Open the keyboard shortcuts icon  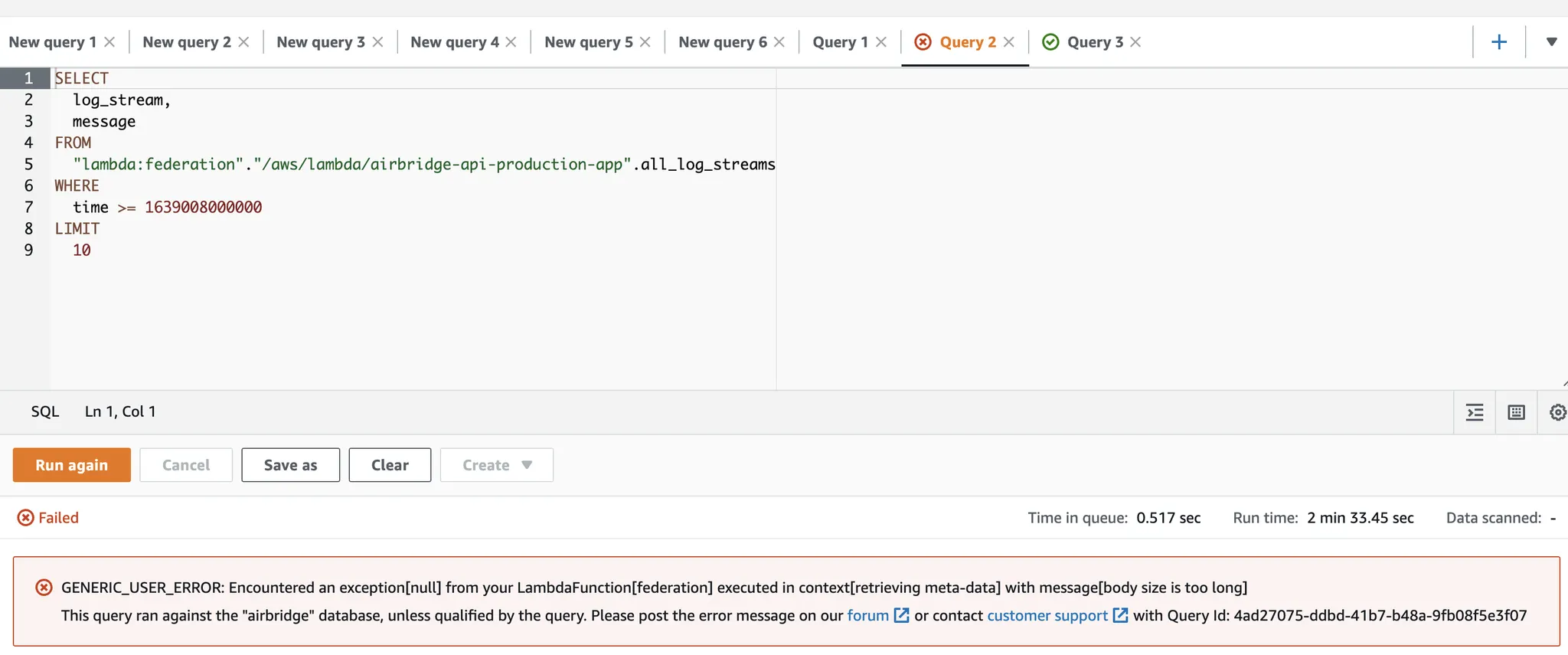(x=1516, y=412)
